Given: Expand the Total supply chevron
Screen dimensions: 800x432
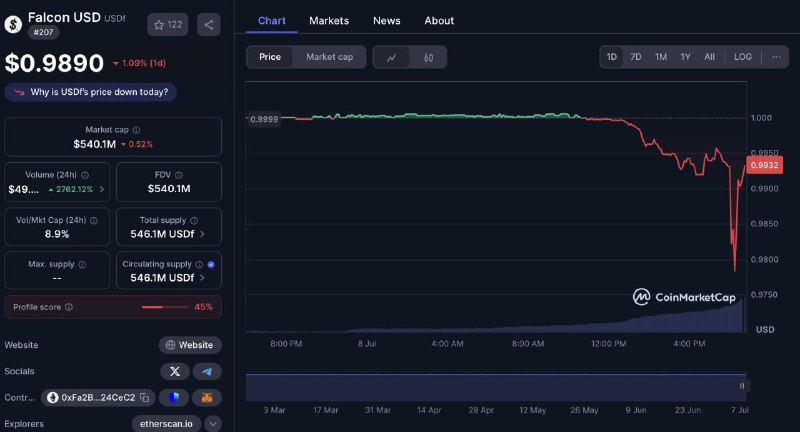Looking at the screenshot, I should tap(203, 234).
